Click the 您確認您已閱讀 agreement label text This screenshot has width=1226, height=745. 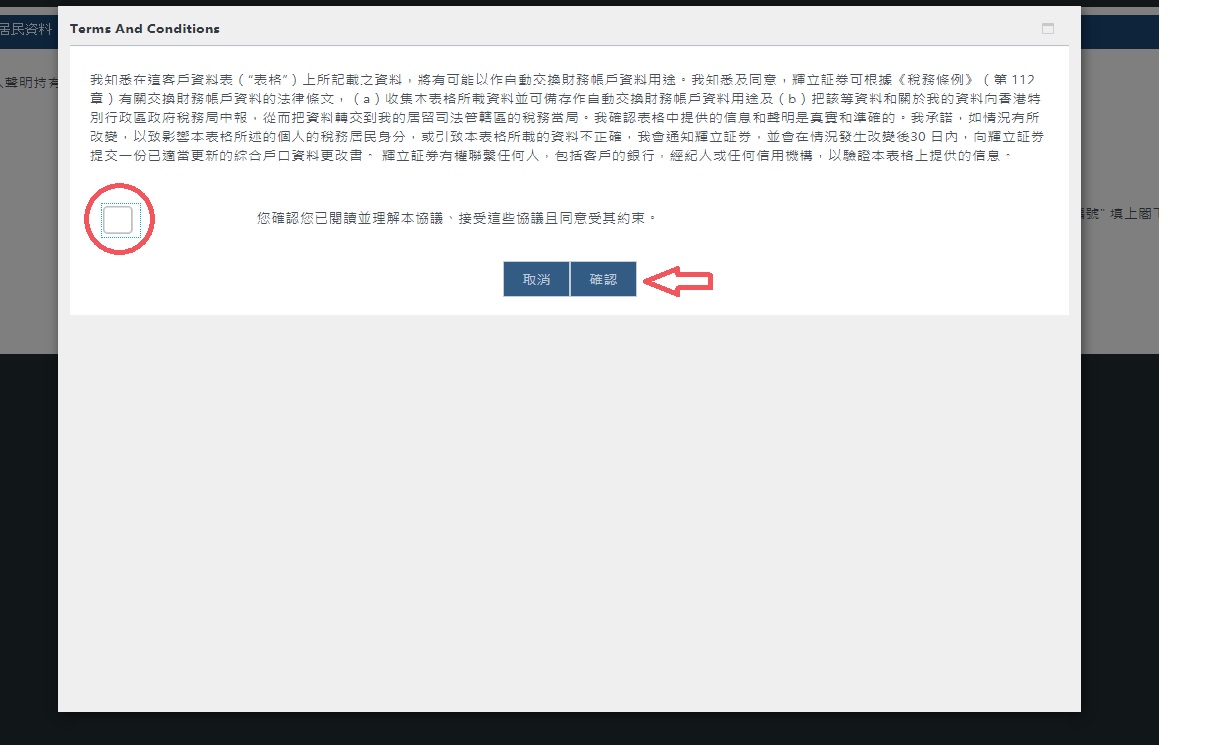(x=456, y=217)
